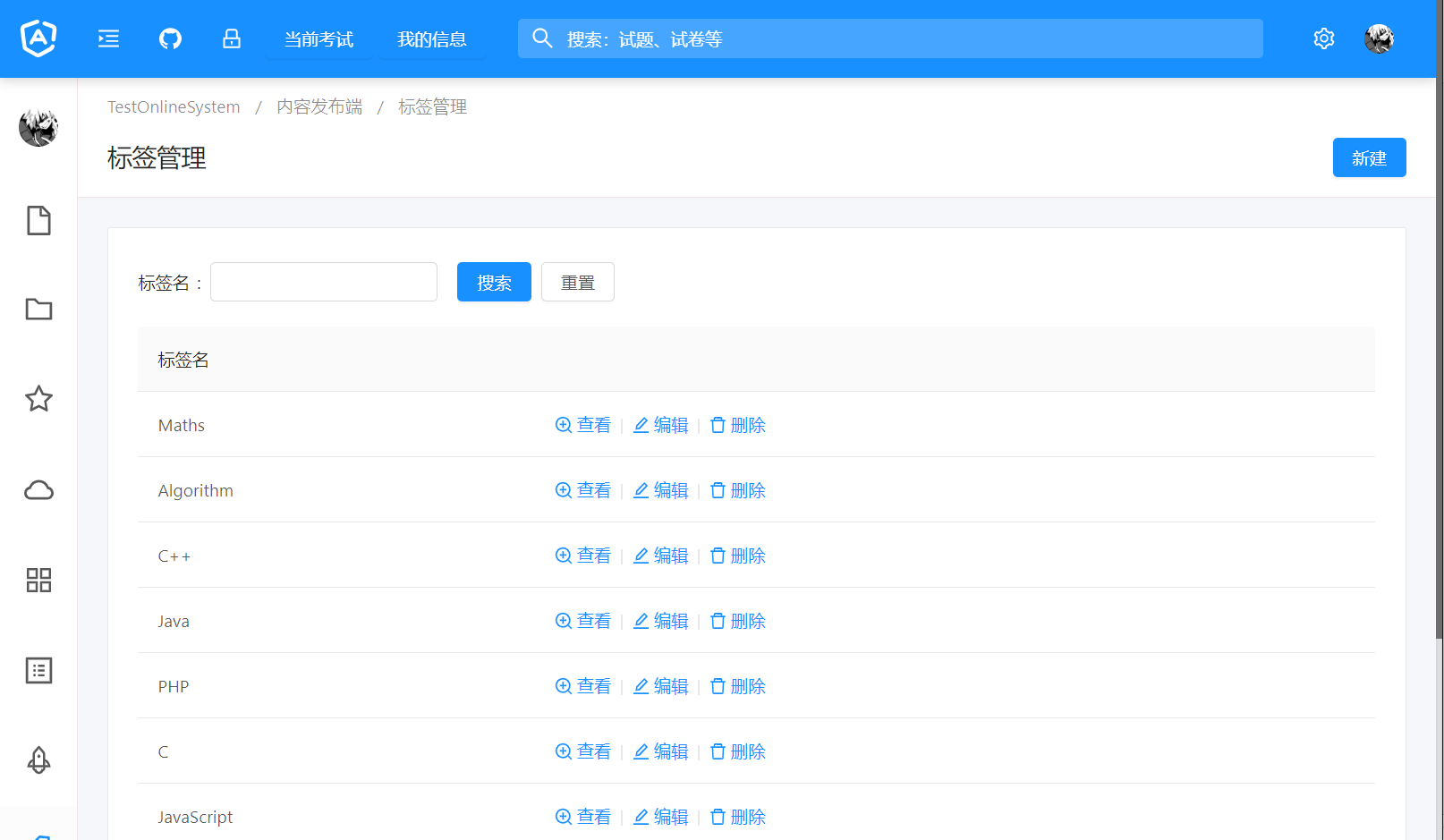Screen dimensions: 1444x840
Task: Open settings gear icon
Action: click(1323, 38)
